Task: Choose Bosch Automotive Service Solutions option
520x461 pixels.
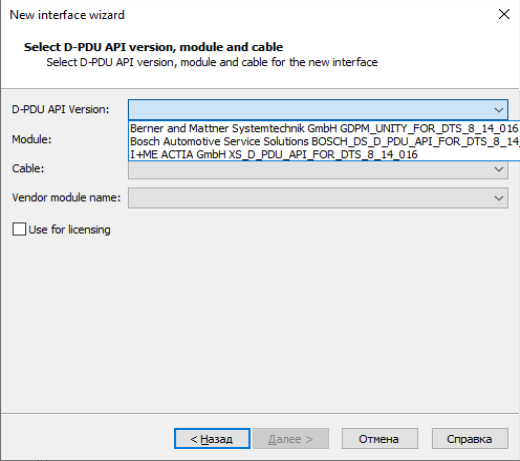Action: point(324,141)
